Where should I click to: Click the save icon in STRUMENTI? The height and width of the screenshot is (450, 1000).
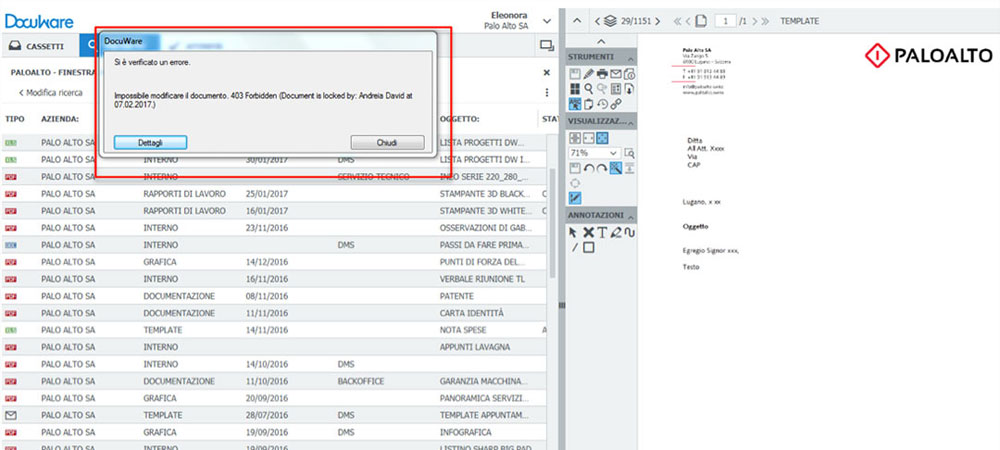point(575,74)
